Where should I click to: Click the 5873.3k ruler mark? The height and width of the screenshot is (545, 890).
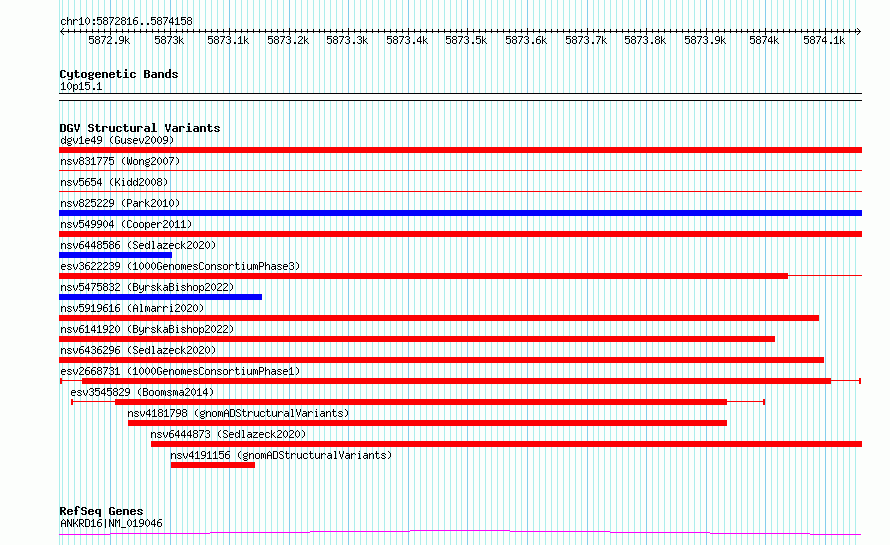(347, 40)
